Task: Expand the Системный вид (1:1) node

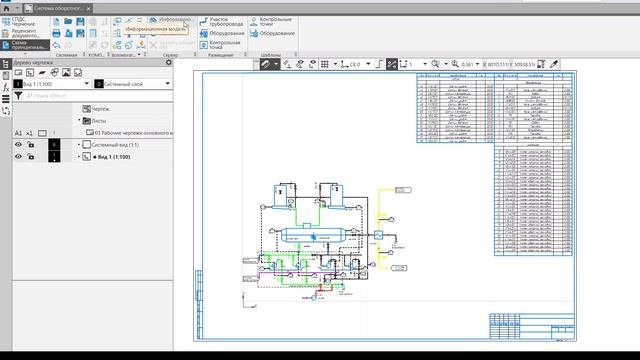Action: 79,144
